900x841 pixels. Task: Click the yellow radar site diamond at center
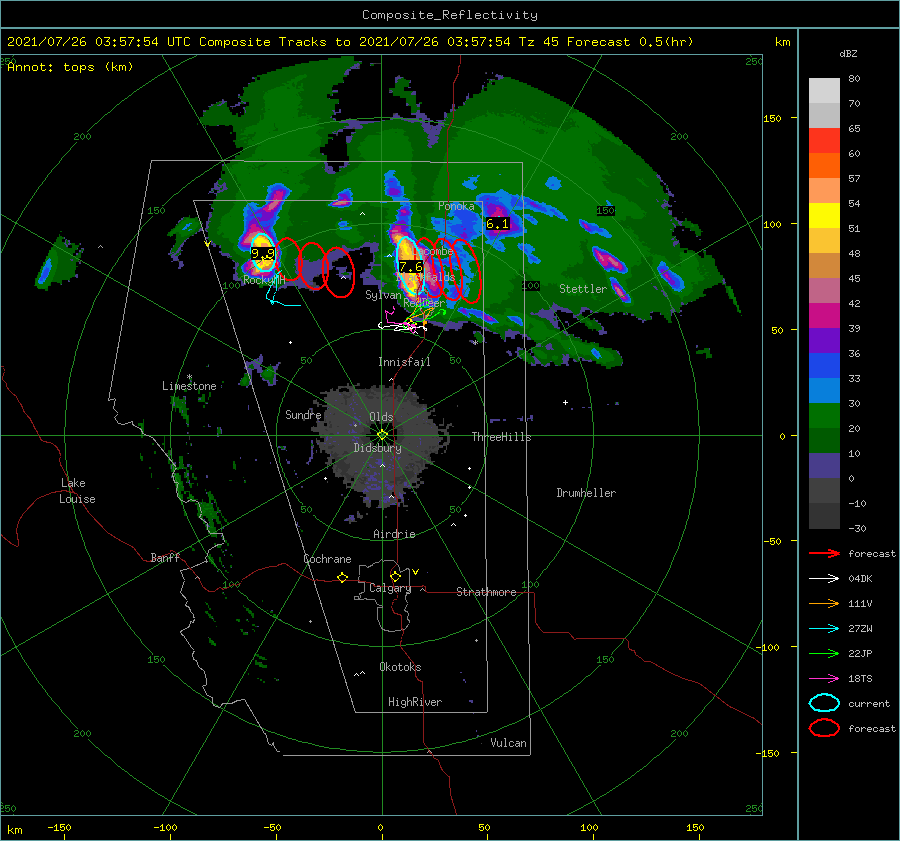(x=382, y=435)
